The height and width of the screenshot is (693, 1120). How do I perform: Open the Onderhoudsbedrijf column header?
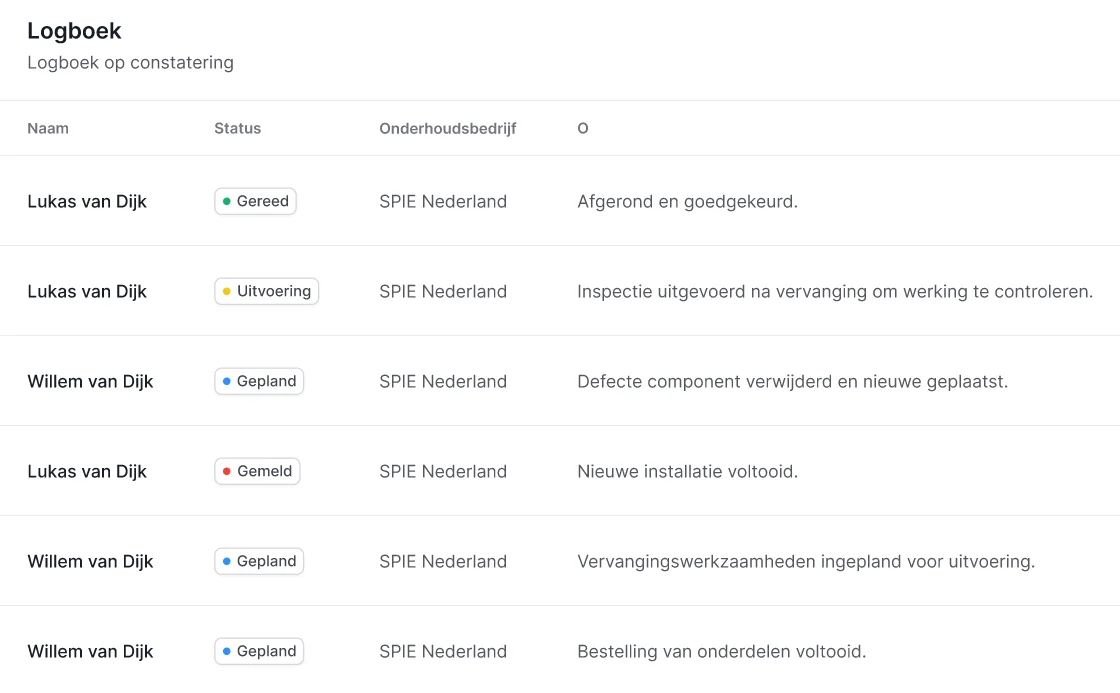point(447,128)
